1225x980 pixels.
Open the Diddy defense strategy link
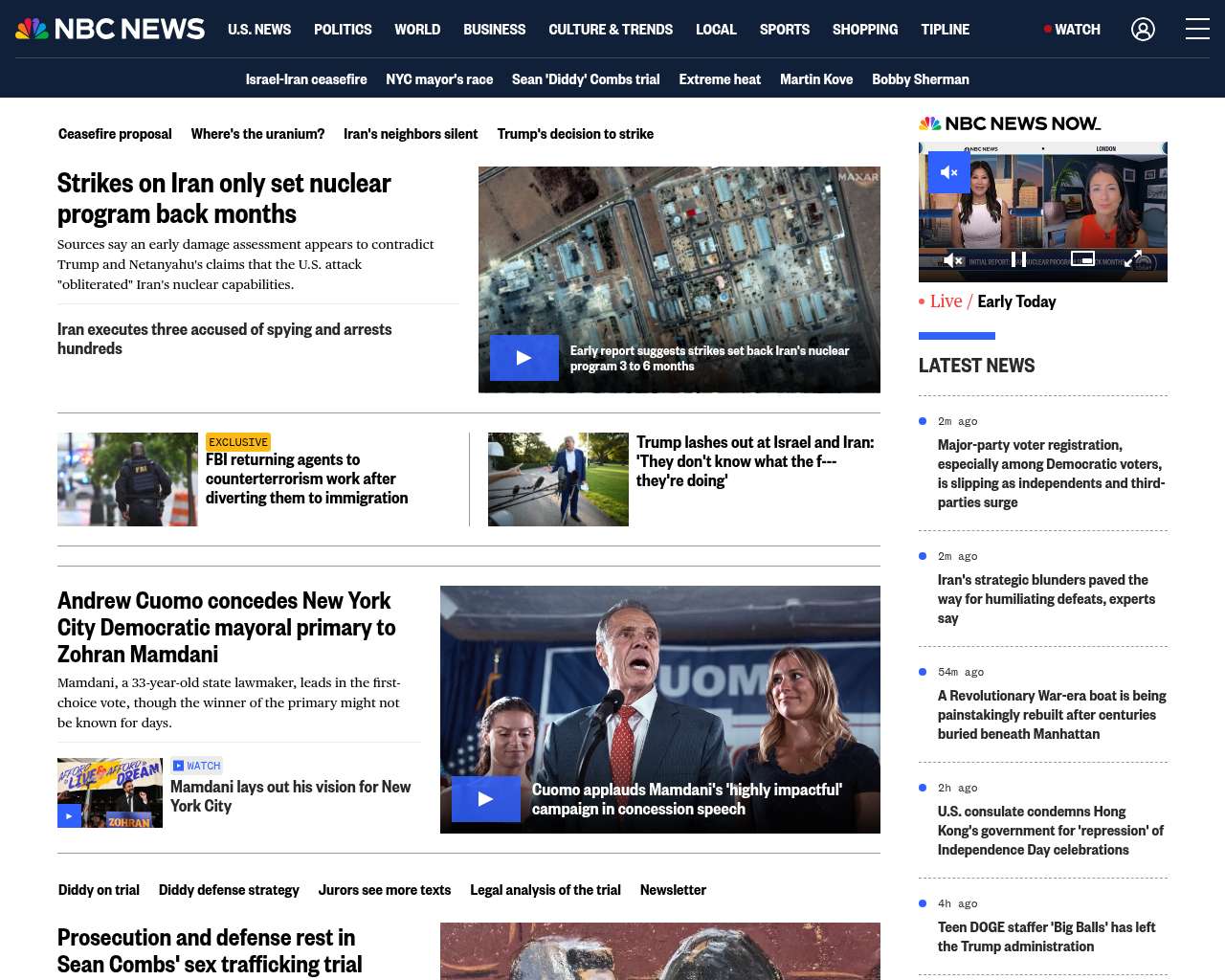click(x=229, y=890)
